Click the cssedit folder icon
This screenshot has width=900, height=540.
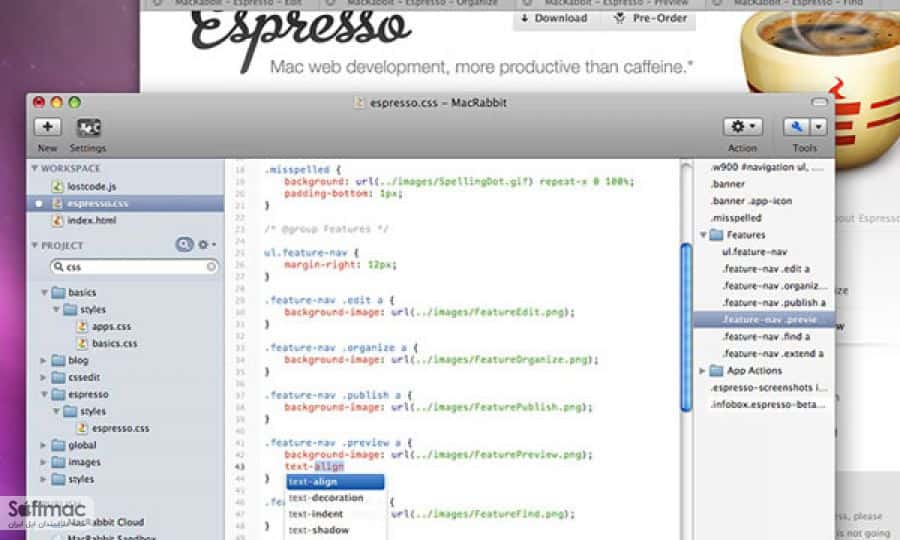tap(59, 378)
